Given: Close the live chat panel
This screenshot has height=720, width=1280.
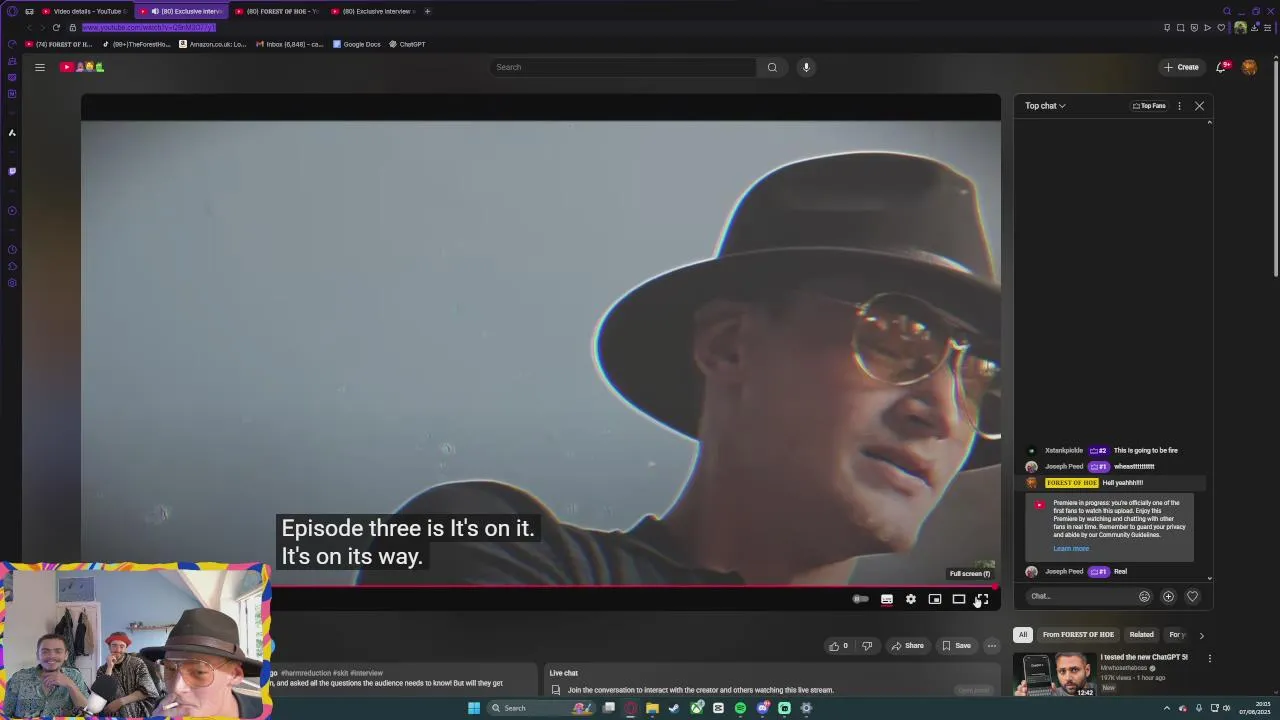Looking at the screenshot, I should click(x=1199, y=106).
